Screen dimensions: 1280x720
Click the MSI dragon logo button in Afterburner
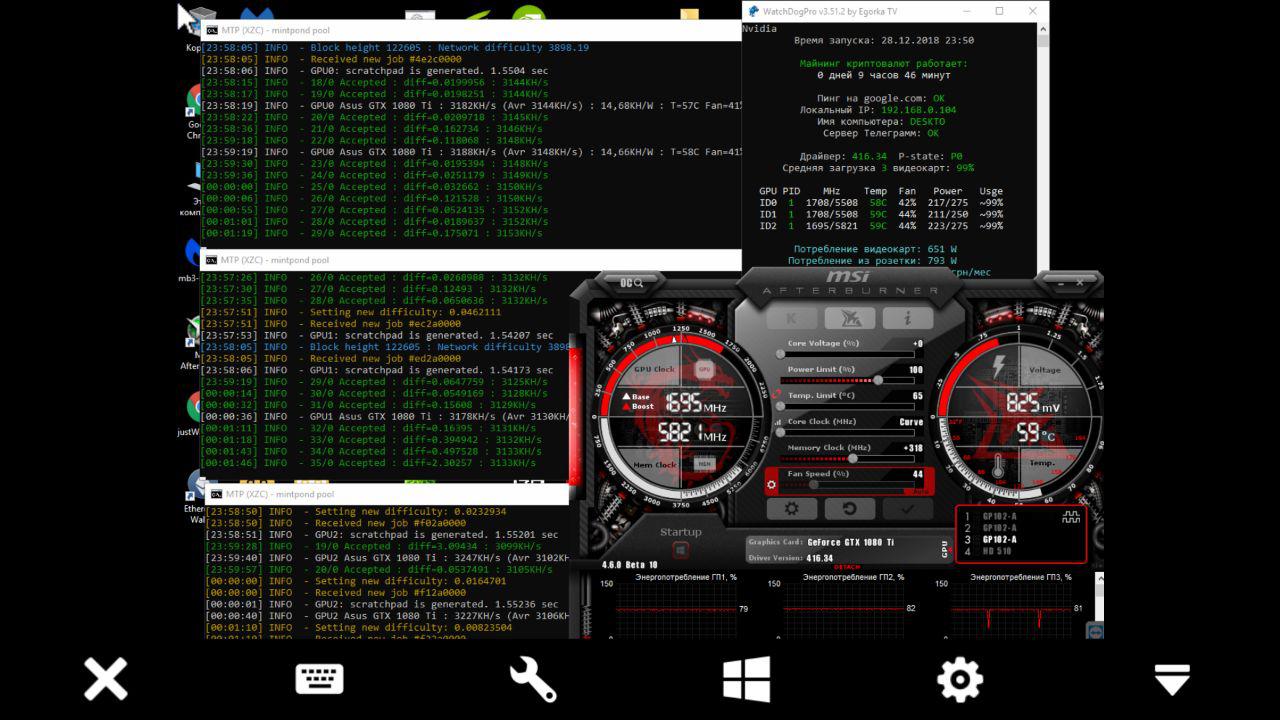849,318
